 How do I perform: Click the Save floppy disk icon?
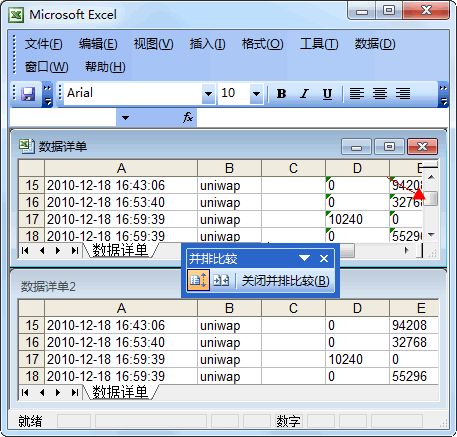pyautogui.click(x=28, y=94)
